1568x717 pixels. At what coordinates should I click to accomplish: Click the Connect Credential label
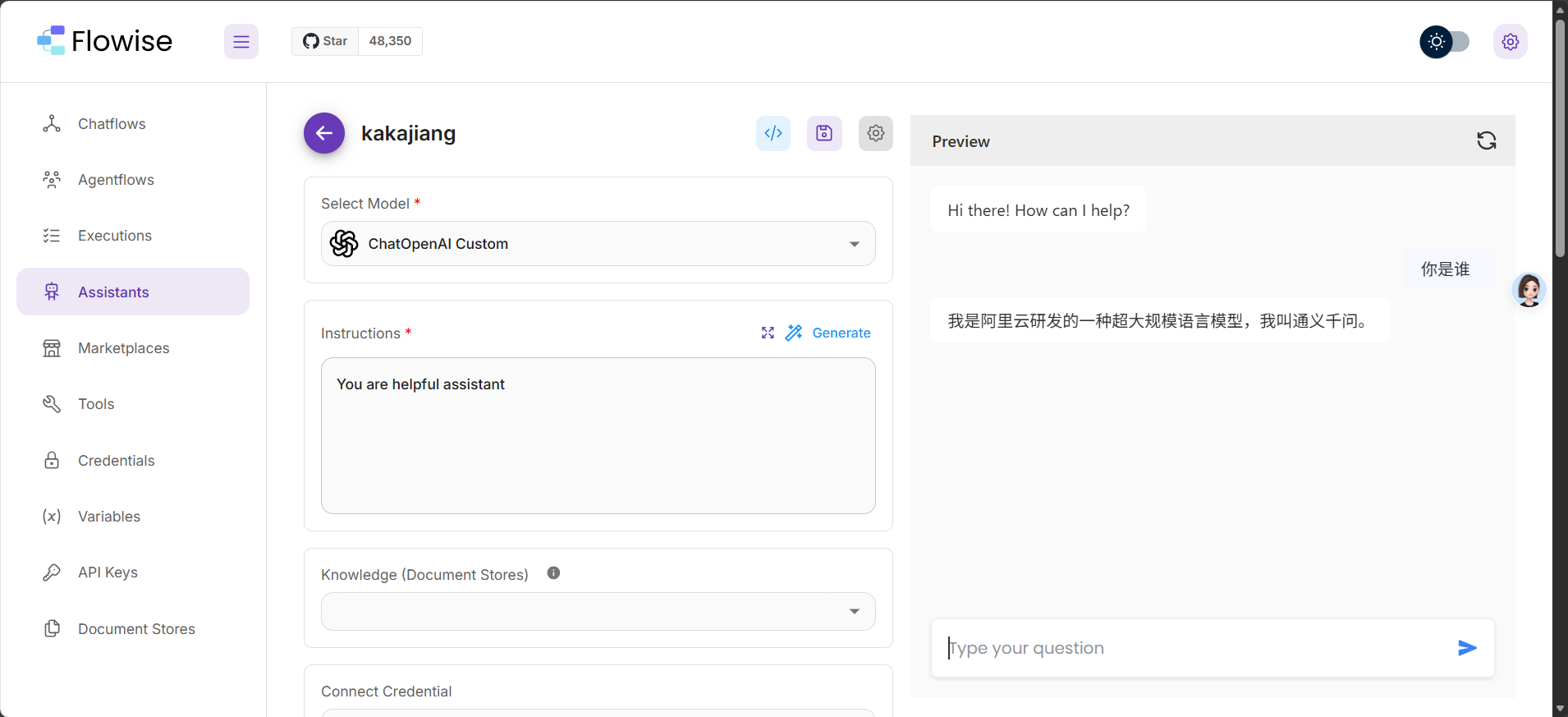[387, 692]
